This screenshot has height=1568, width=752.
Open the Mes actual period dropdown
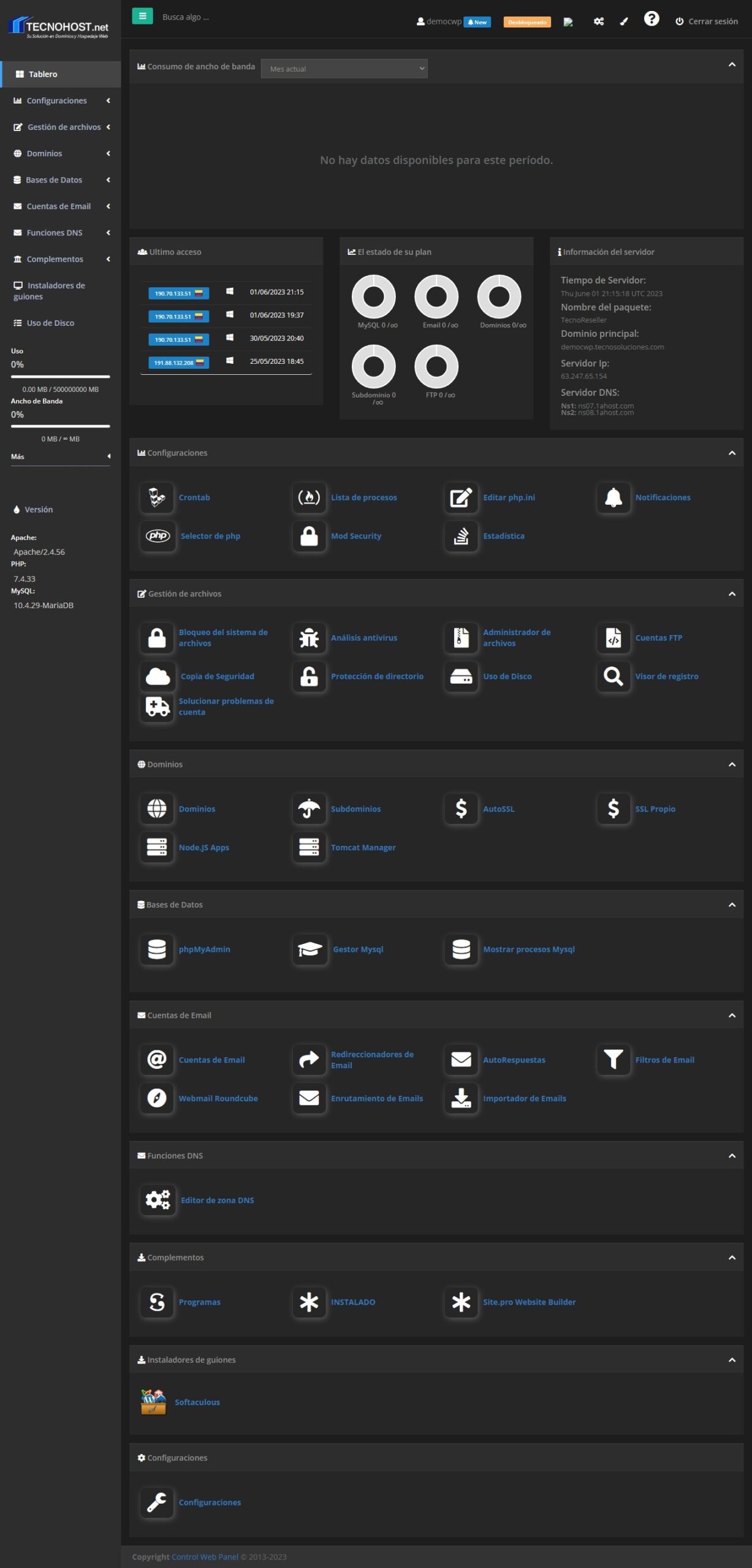344,69
